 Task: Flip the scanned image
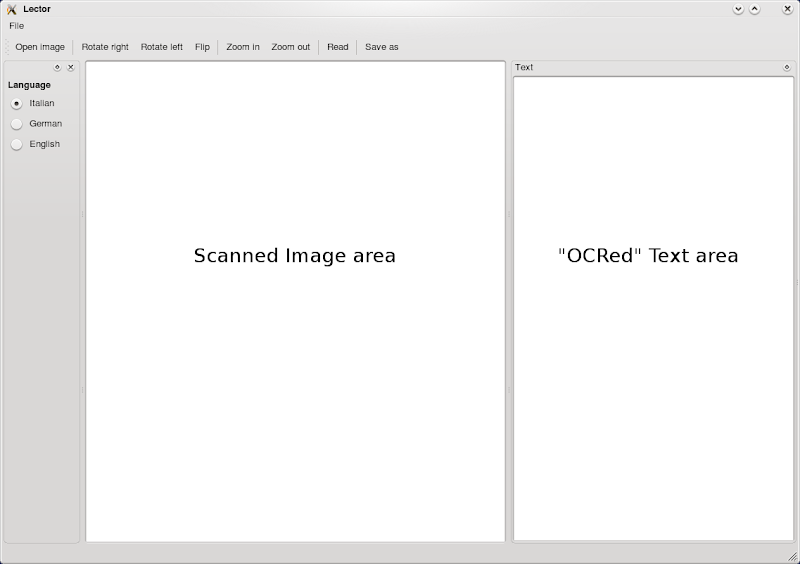(202, 47)
